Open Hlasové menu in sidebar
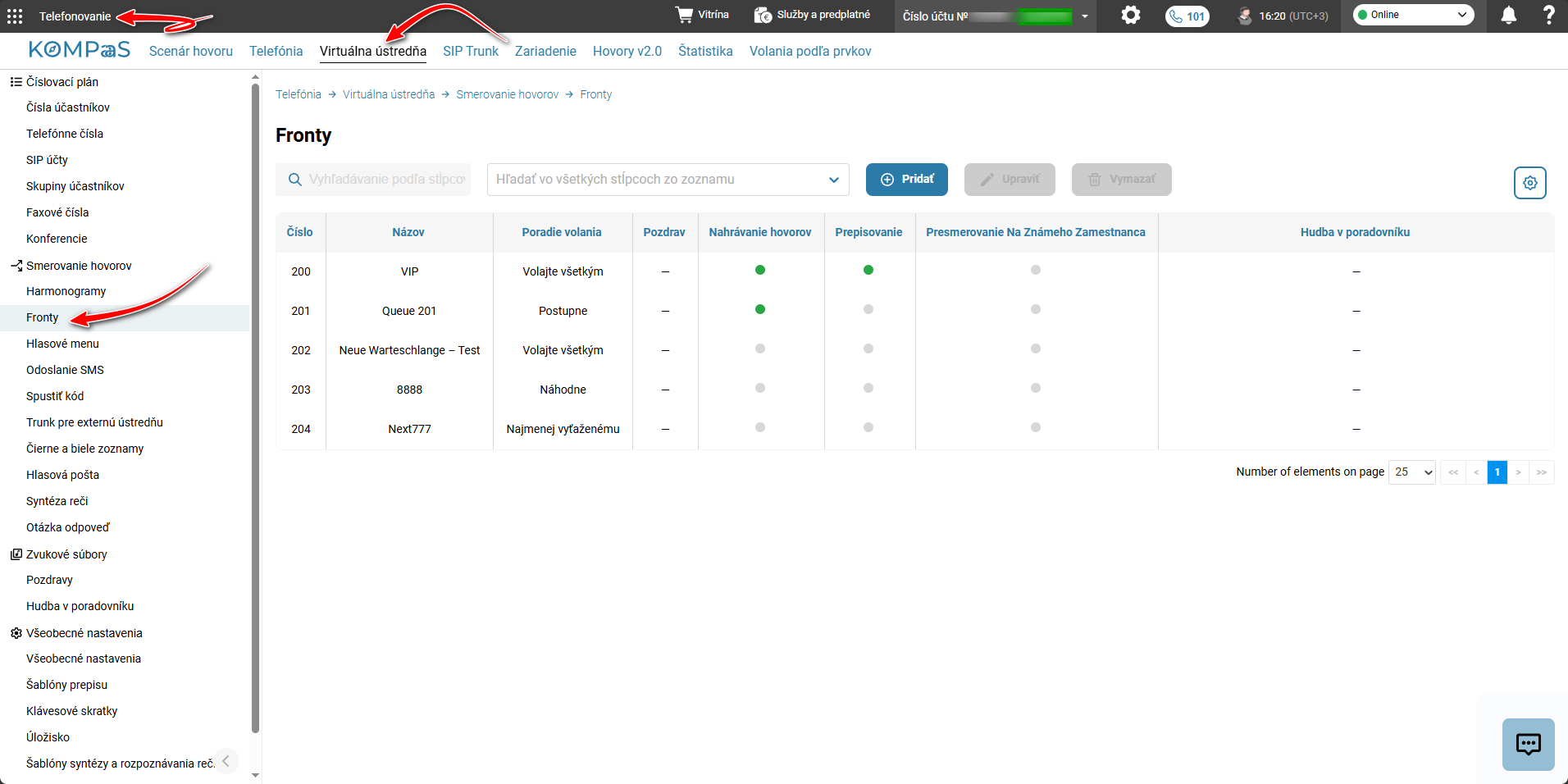This screenshot has height=784, width=1568. (62, 344)
